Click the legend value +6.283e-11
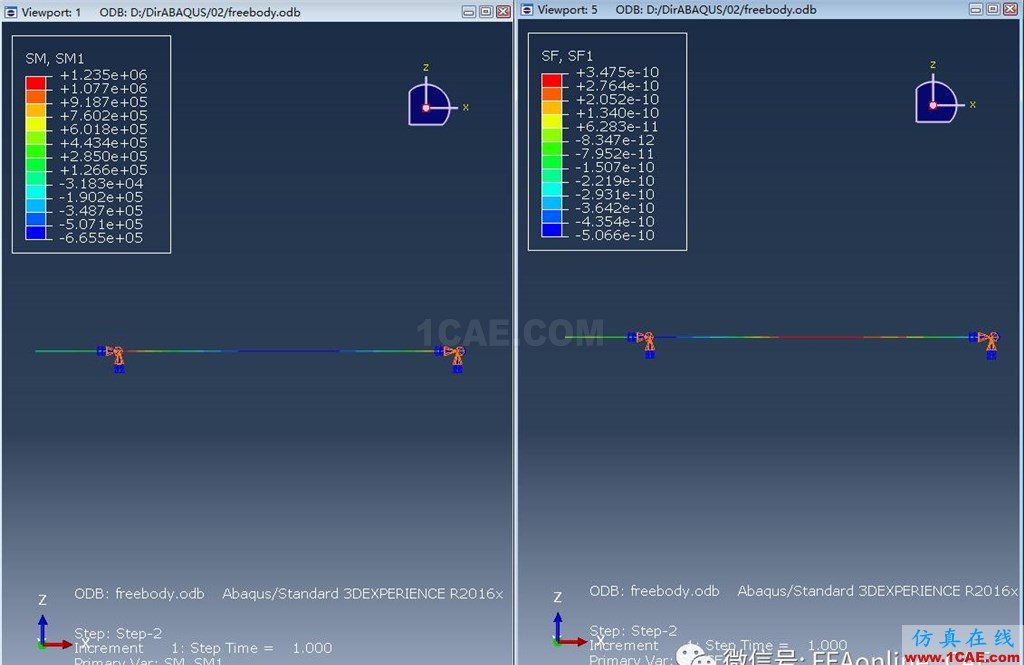The image size is (1024, 665). 617,127
